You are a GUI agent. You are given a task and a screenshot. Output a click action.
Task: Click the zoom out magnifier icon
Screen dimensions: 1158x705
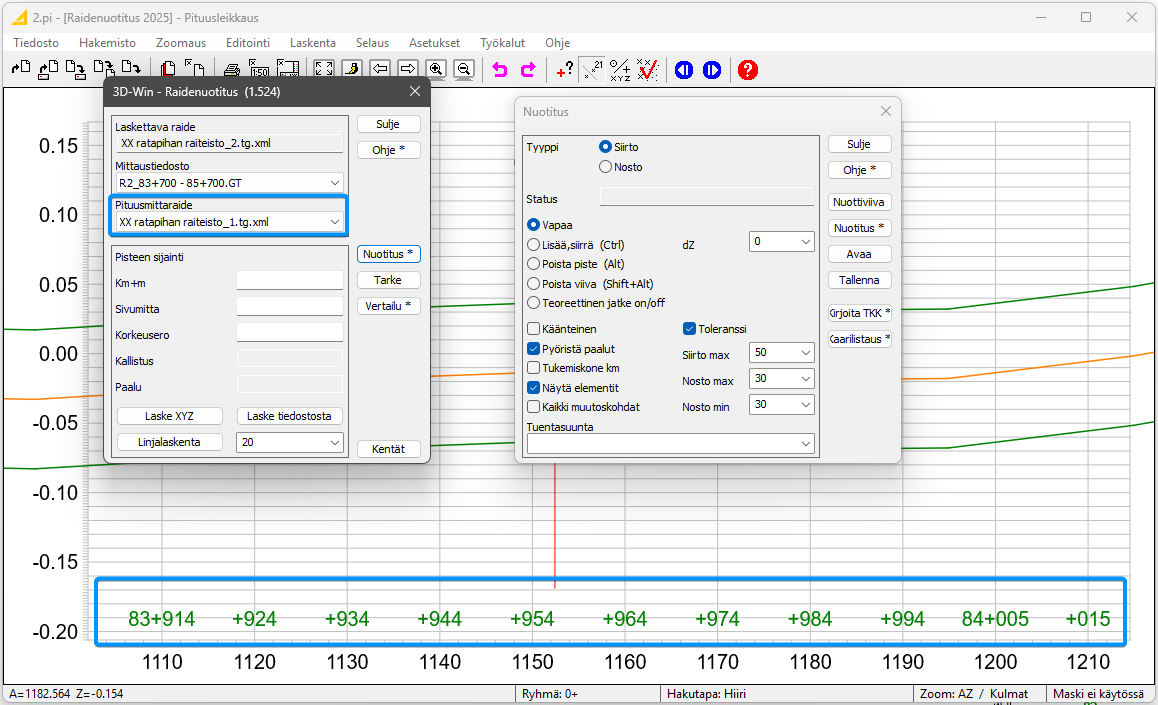463,69
